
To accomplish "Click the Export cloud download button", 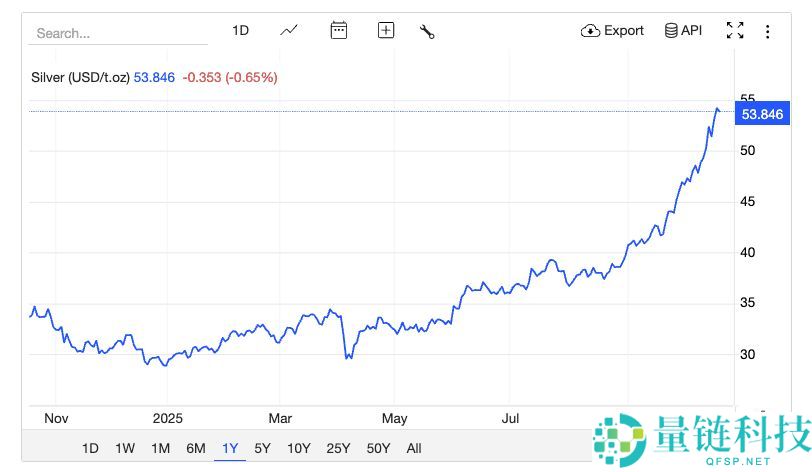I will pos(612,30).
